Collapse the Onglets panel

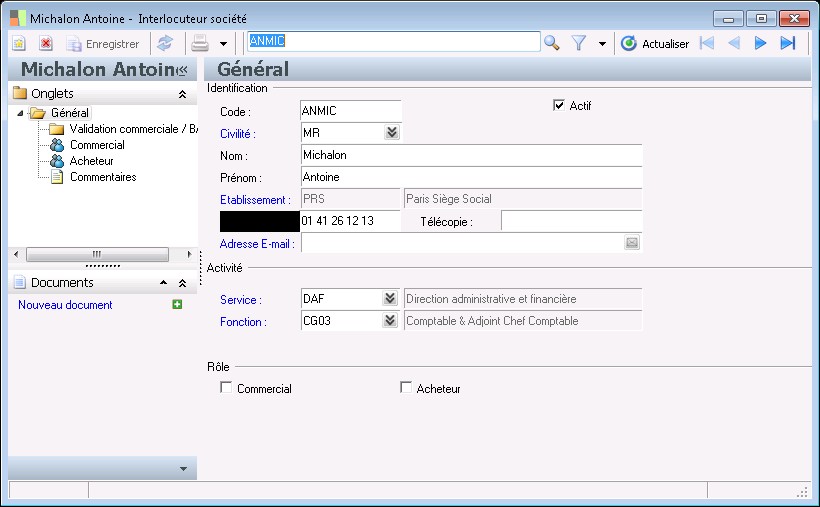(x=182, y=94)
